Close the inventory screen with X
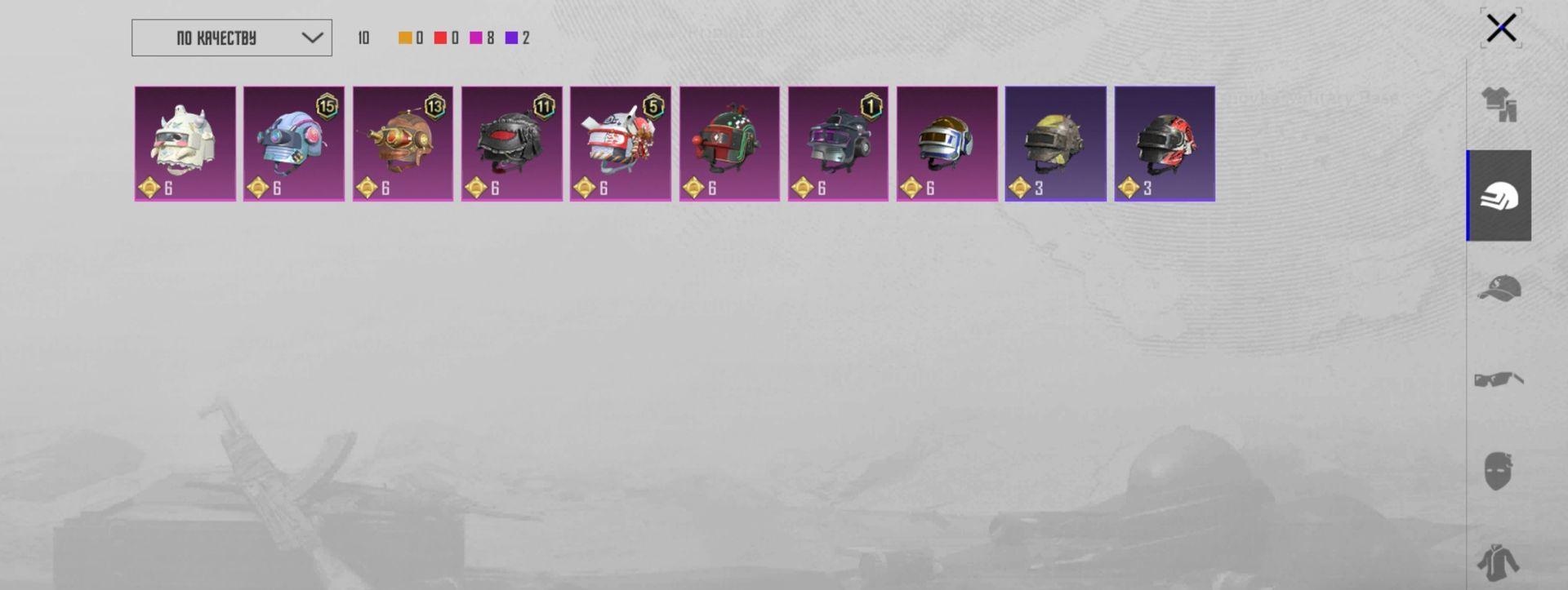The width and height of the screenshot is (1568, 590). 1501,29
